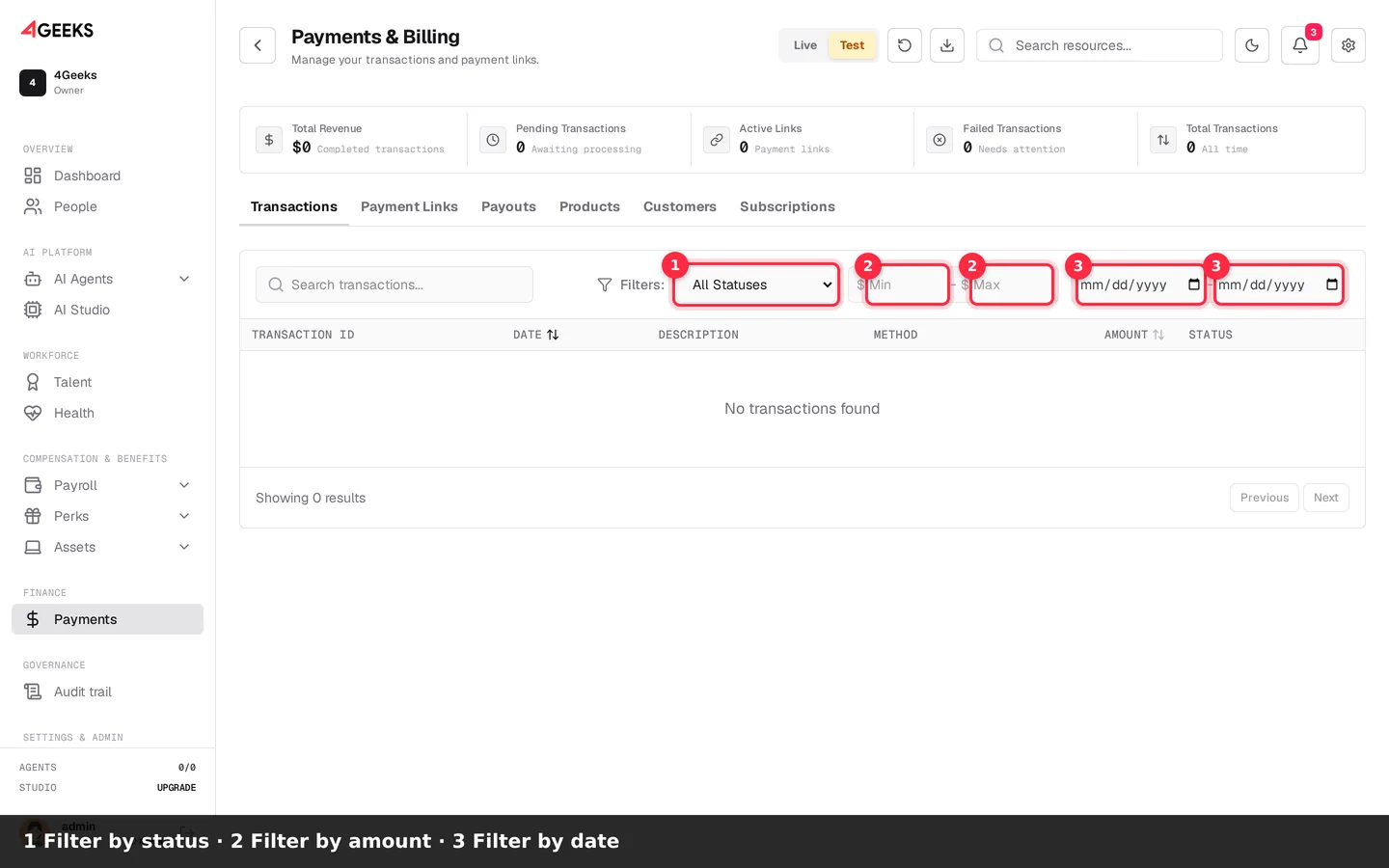
Task: Toggle dark mode moon icon
Action: pyautogui.click(x=1252, y=45)
